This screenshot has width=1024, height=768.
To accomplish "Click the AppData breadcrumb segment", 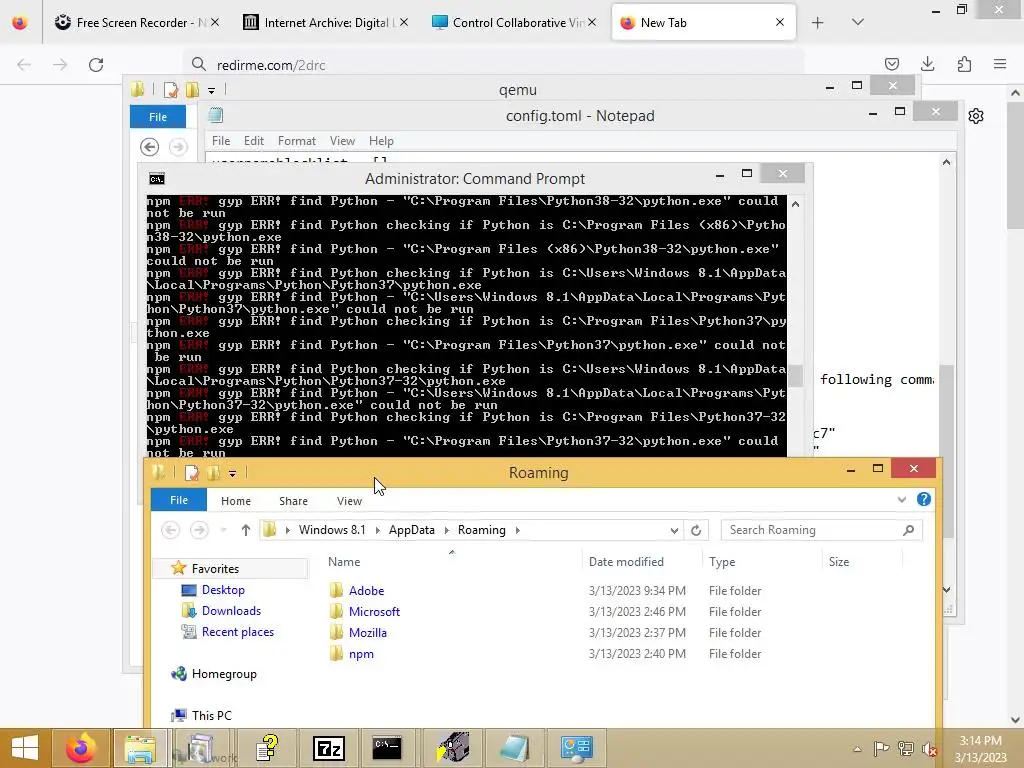I will pyautogui.click(x=411, y=530).
